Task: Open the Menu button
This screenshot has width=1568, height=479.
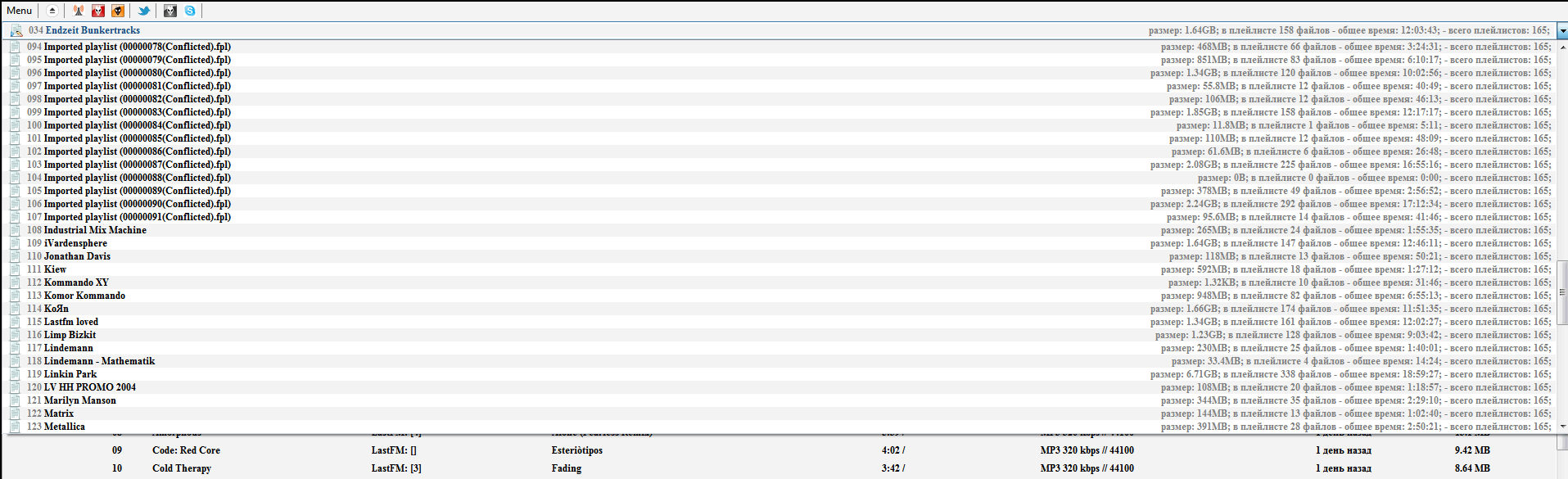Action: [x=20, y=11]
